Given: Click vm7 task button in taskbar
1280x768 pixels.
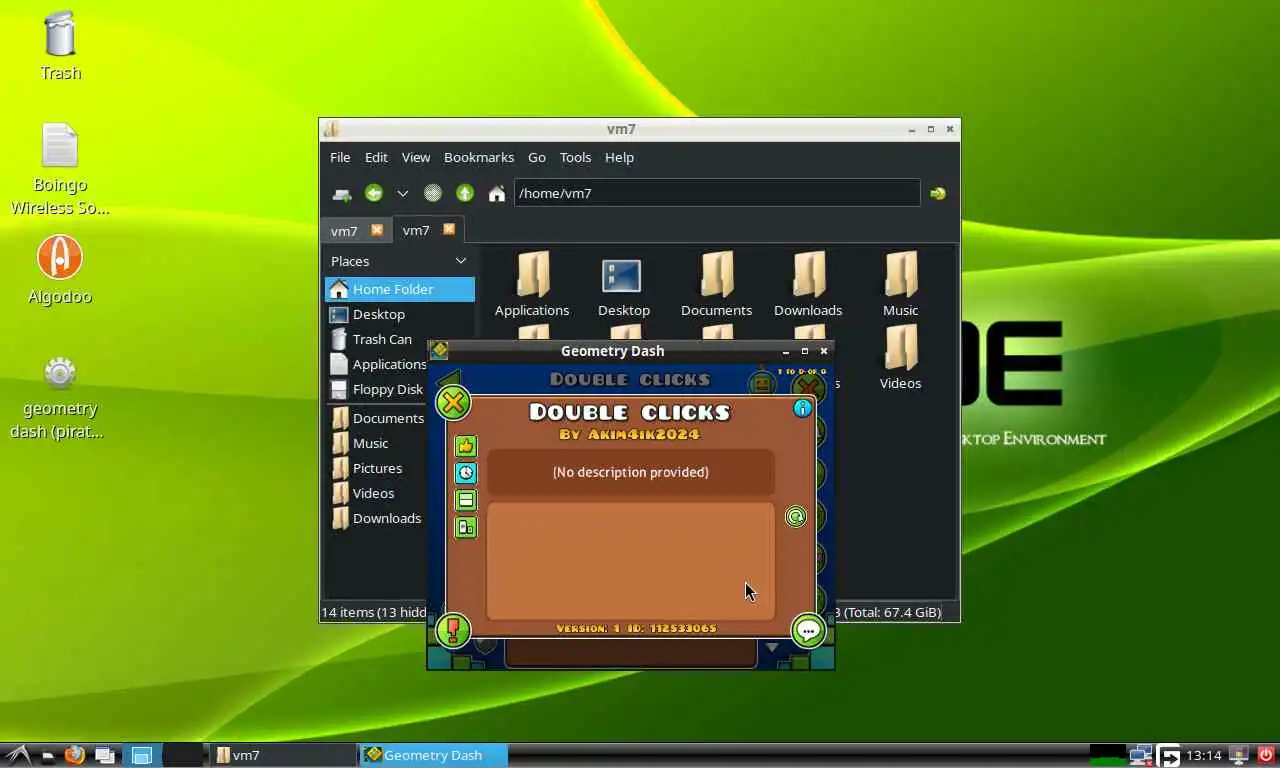Looking at the screenshot, I should 284,755.
